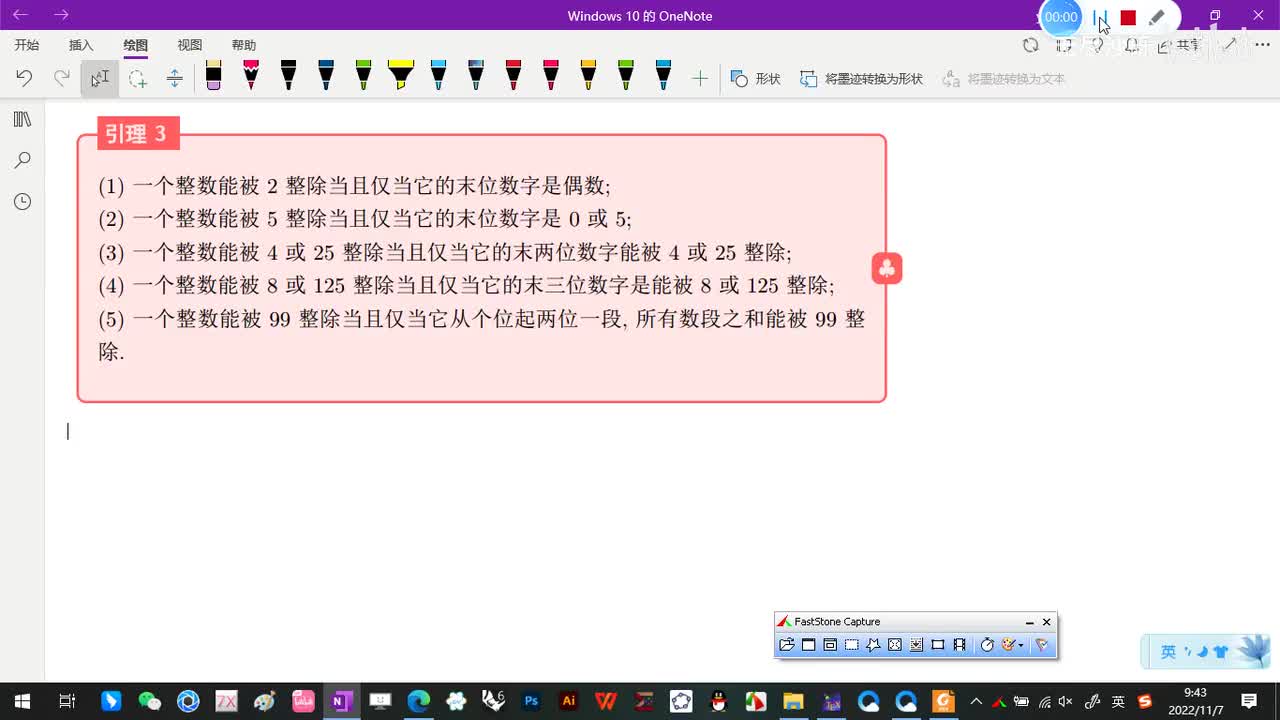Open file in FastStone Capture

(787, 645)
